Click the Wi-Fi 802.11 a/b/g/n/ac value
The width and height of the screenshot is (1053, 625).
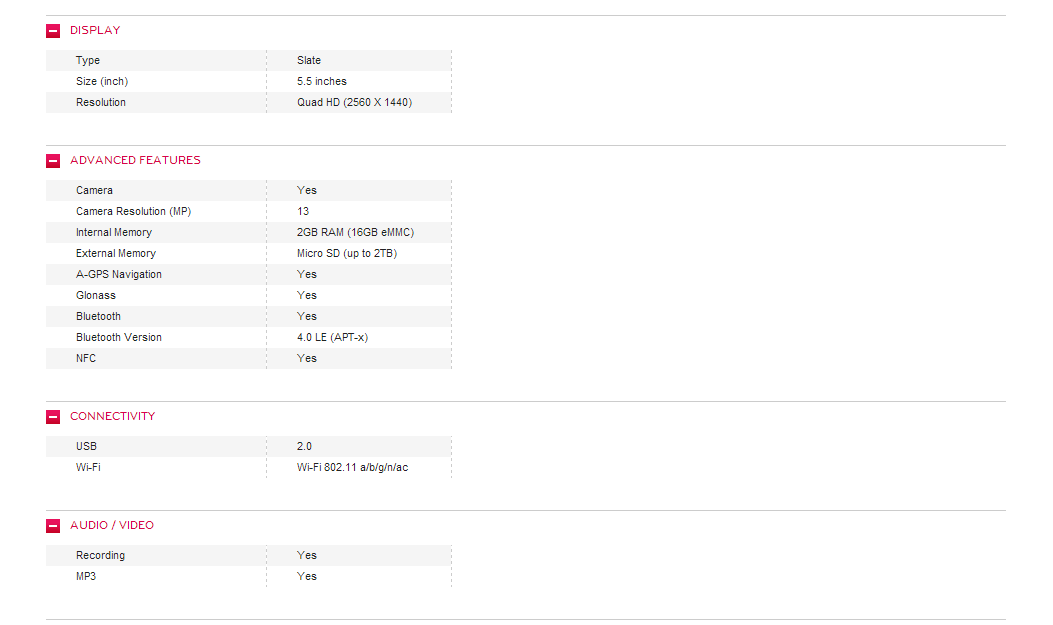(353, 467)
